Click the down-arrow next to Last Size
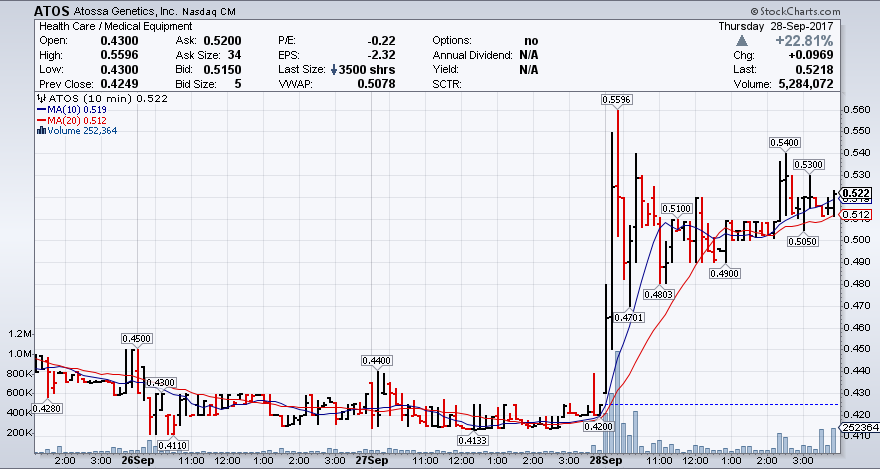880x469 pixels. [x=333, y=70]
